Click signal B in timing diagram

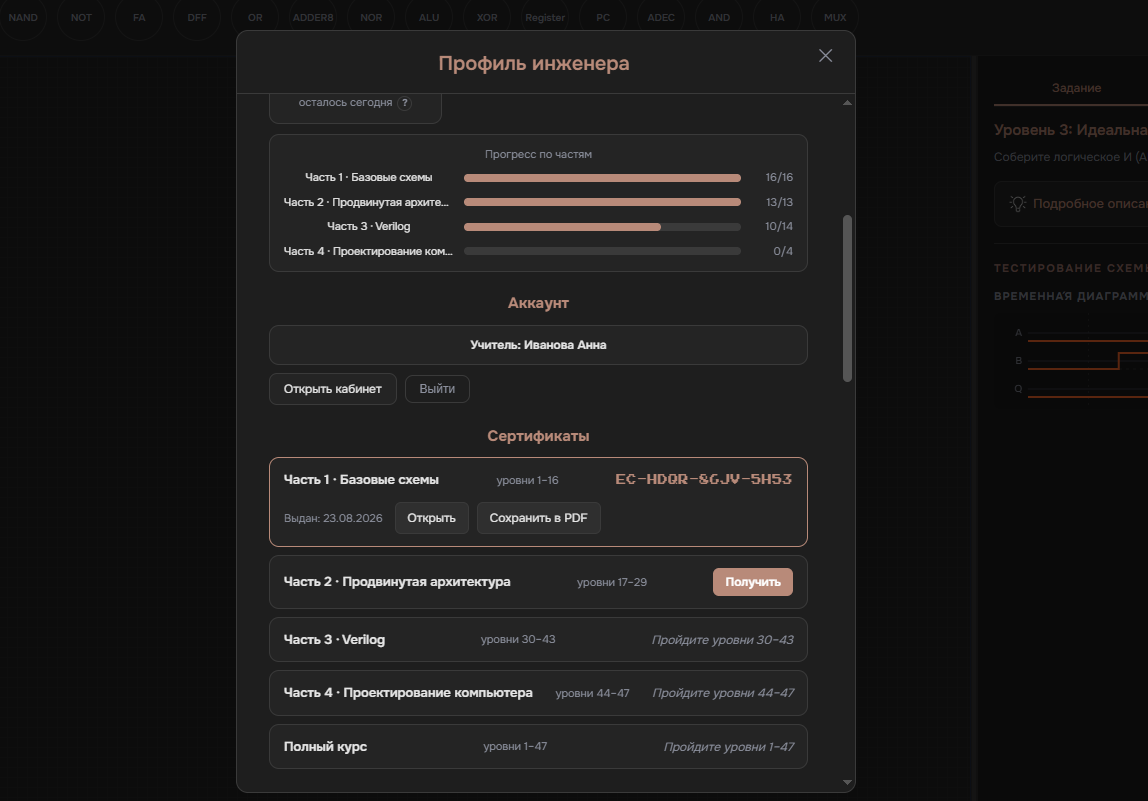[x=1018, y=361]
